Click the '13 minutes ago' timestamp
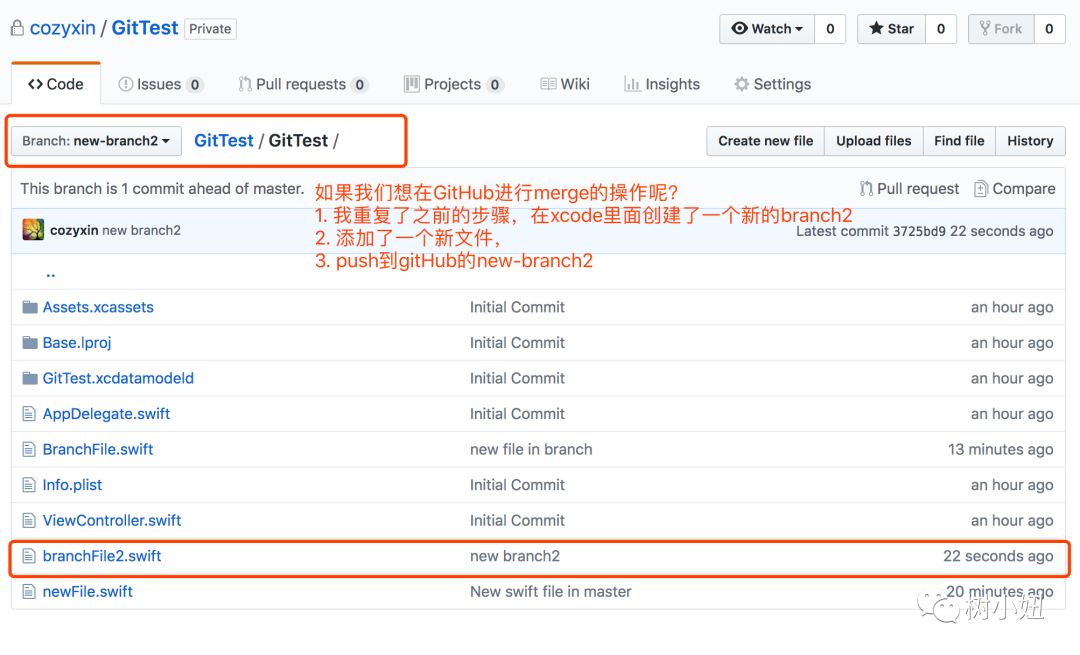Viewport: 1080px width, 655px height. [x=1001, y=450]
